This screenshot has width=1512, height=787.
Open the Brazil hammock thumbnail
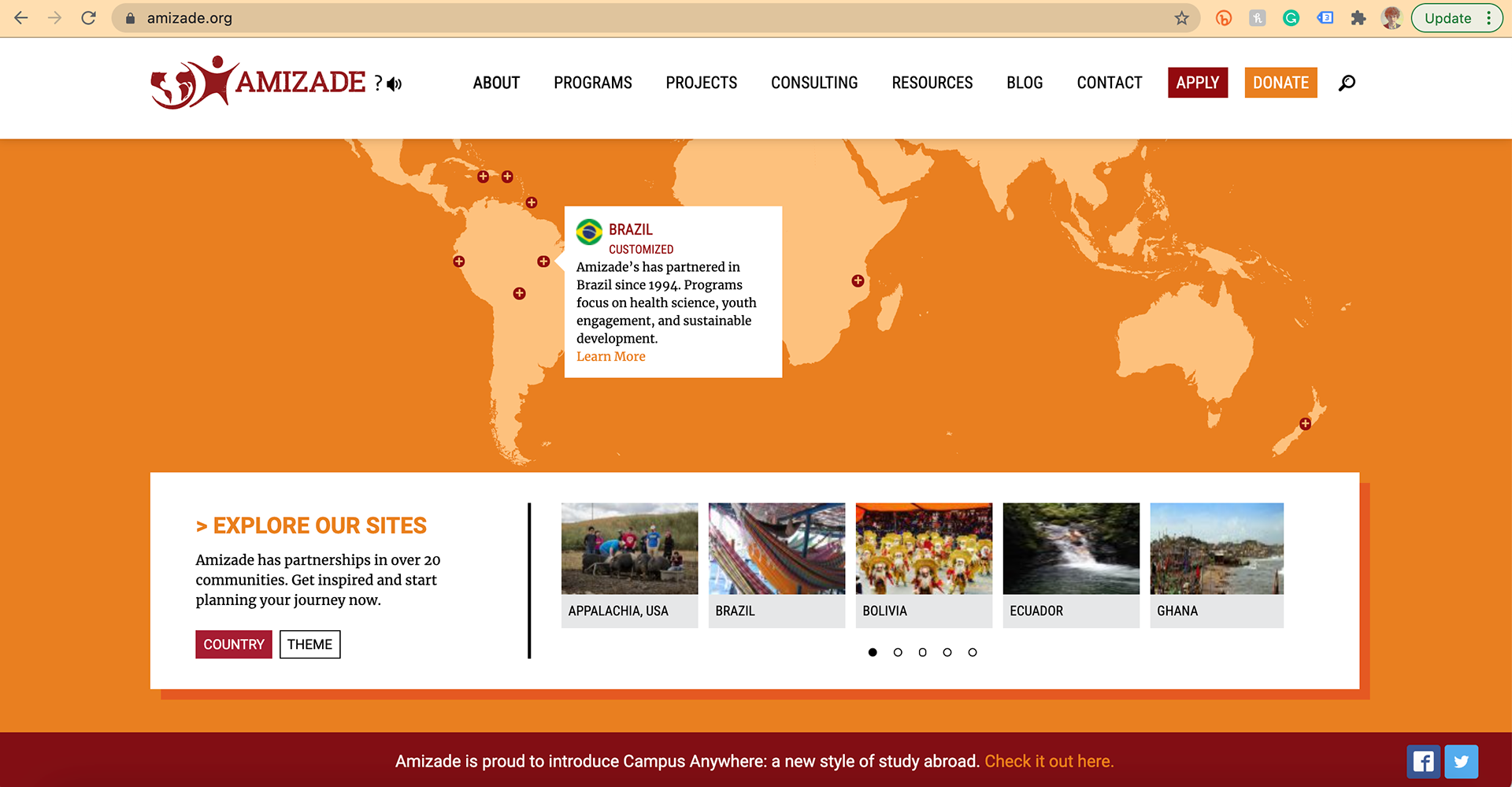coord(776,565)
